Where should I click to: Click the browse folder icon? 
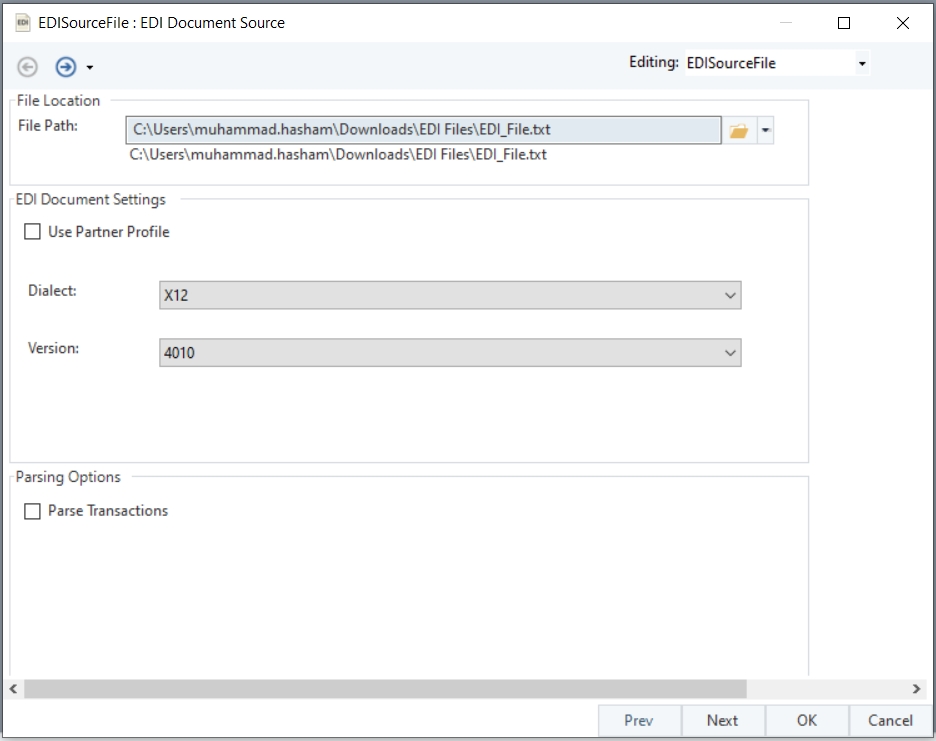pos(739,131)
